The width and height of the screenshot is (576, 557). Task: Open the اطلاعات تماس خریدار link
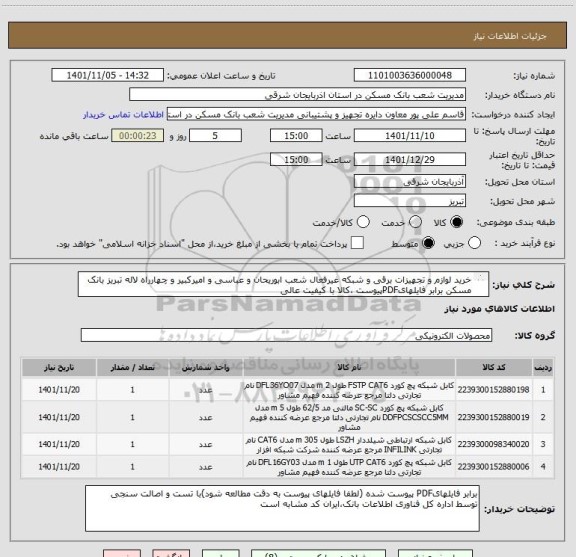(123, 115)
